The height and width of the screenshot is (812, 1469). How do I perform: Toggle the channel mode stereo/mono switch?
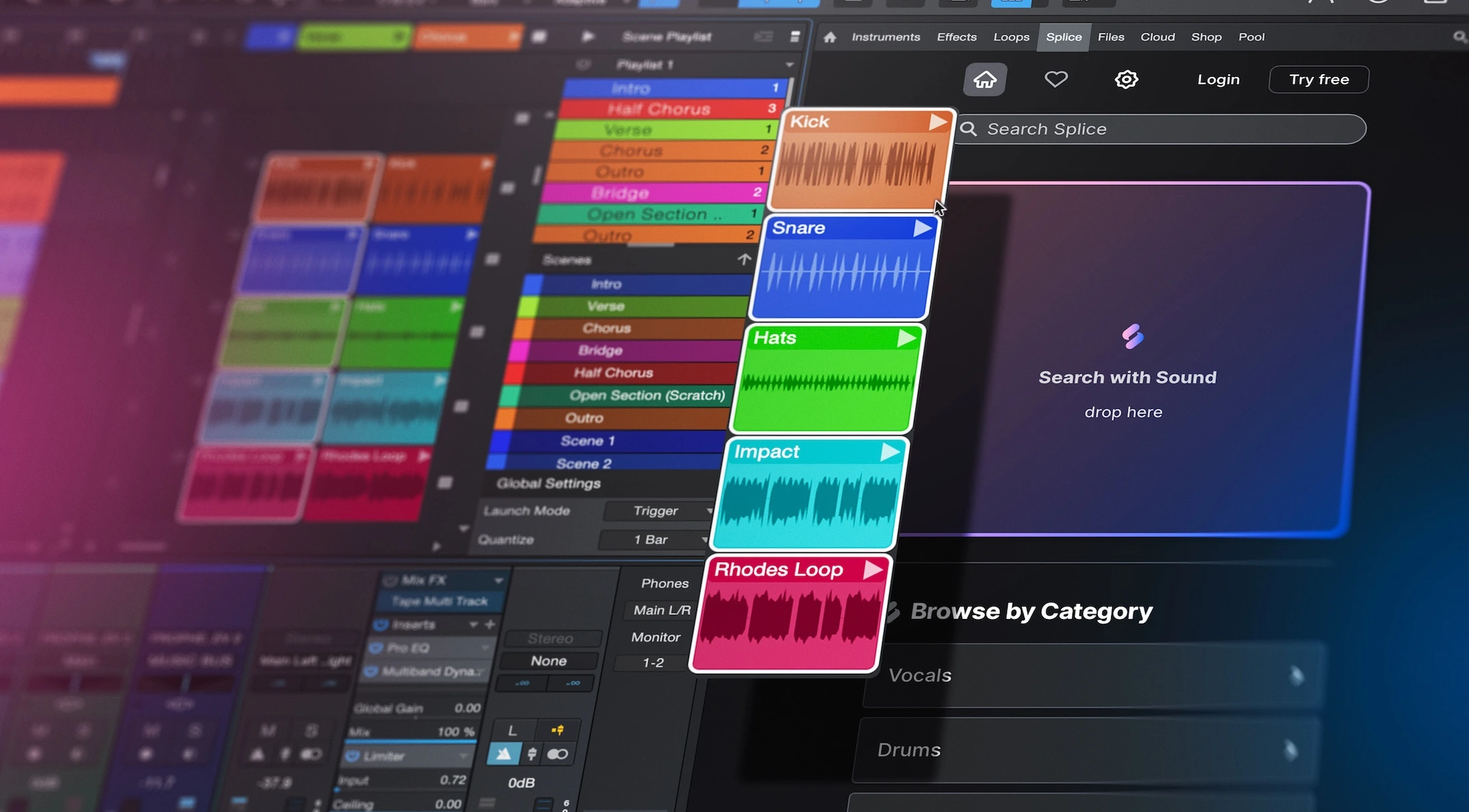tap(558, 755)
